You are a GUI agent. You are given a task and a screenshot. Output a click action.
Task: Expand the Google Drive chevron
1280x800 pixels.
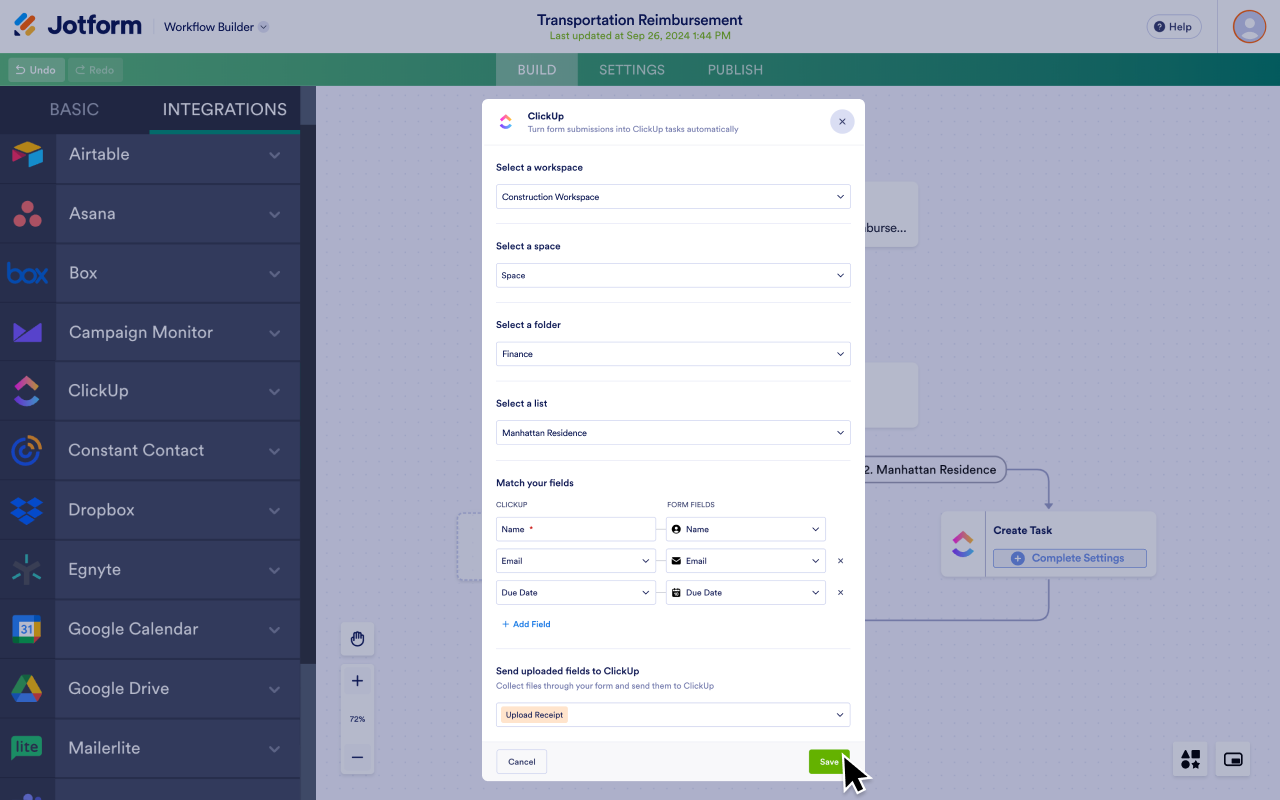pos(274,689)
